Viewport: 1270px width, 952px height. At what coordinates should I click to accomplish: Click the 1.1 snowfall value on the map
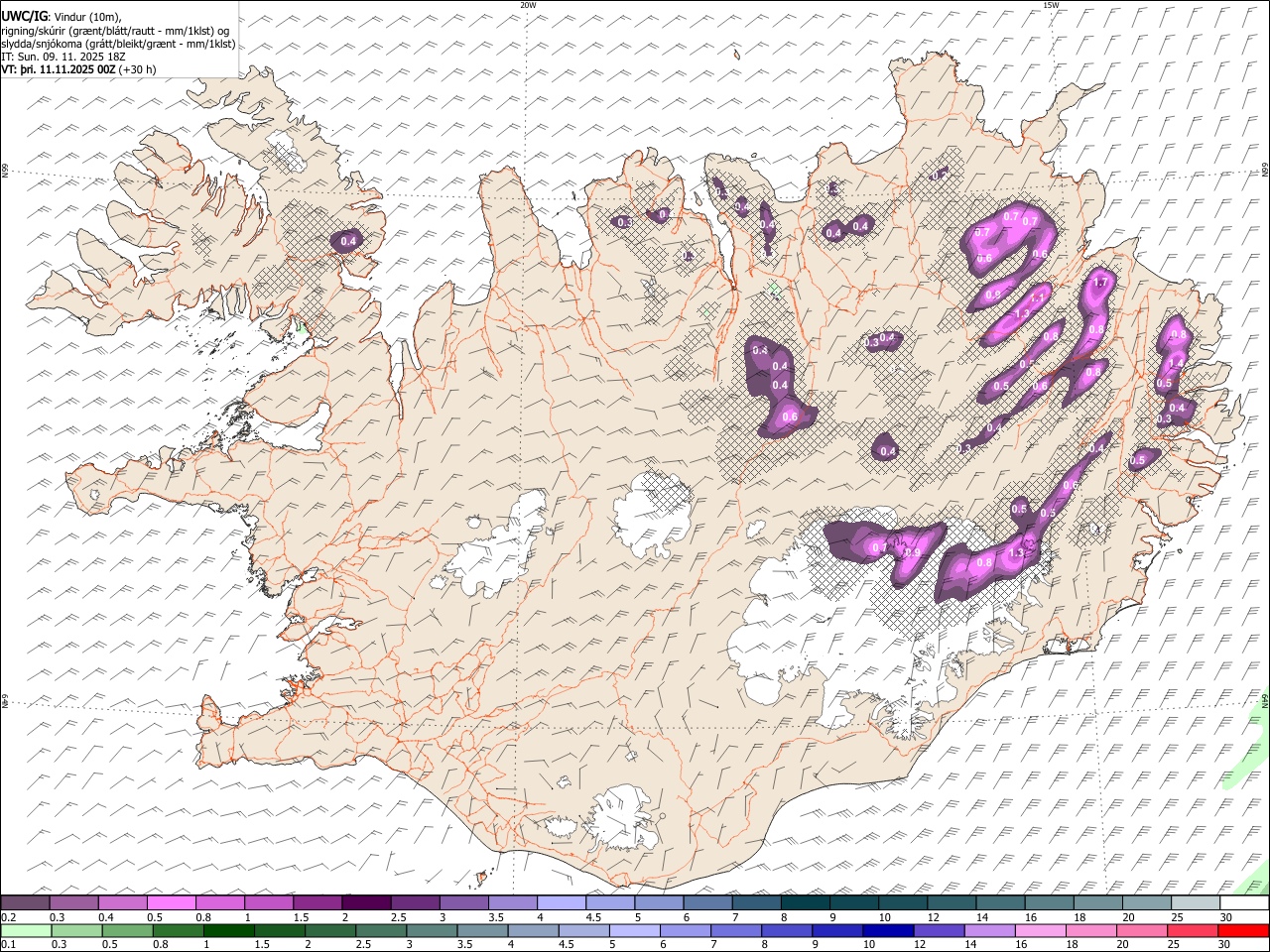pos(1038,297)
